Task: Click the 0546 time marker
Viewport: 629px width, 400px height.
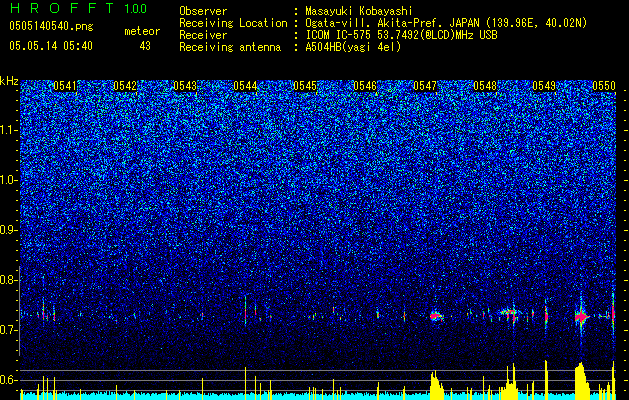Action: tap(365, 86)
